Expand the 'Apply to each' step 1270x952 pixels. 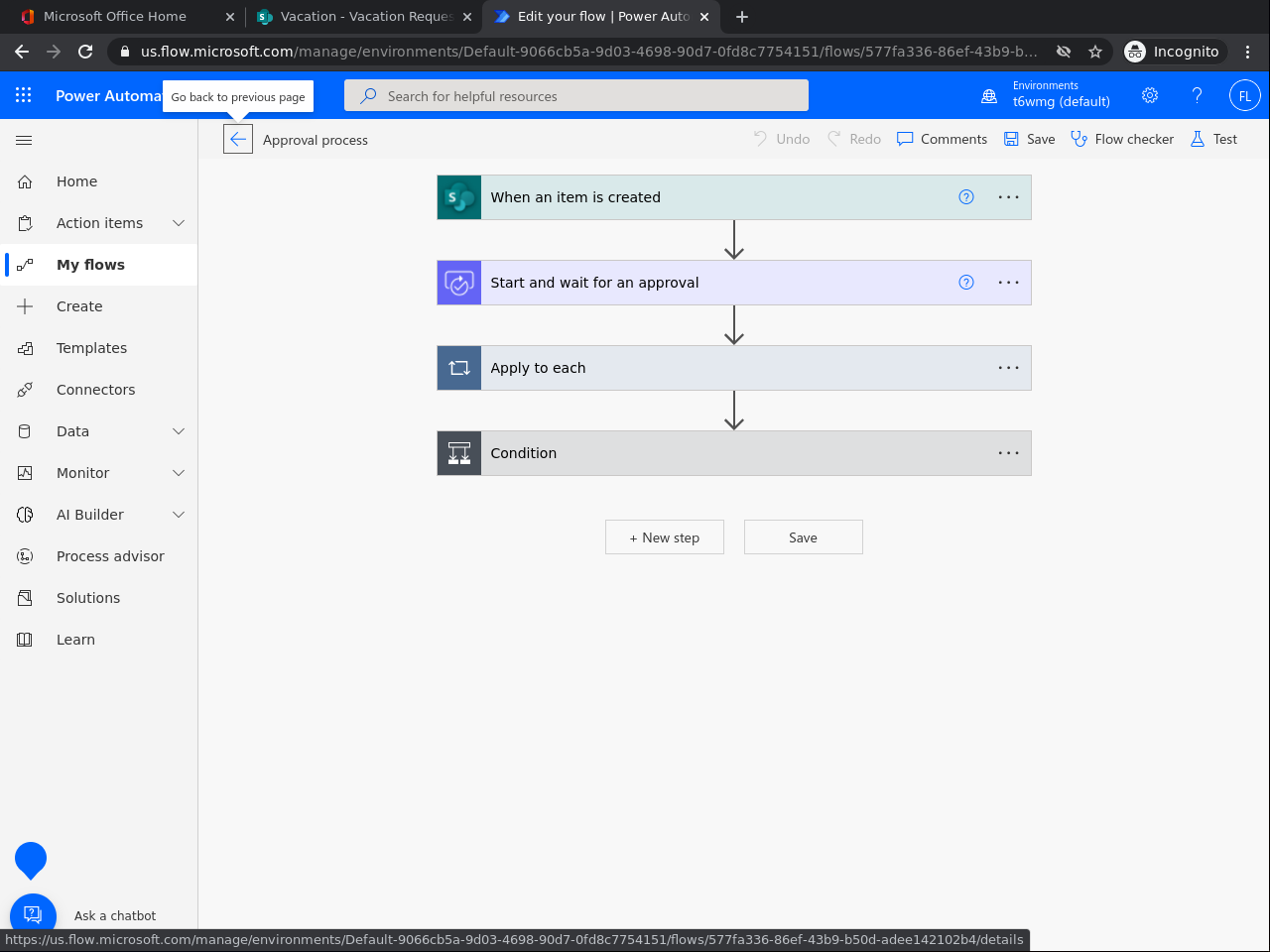point(734,368)
